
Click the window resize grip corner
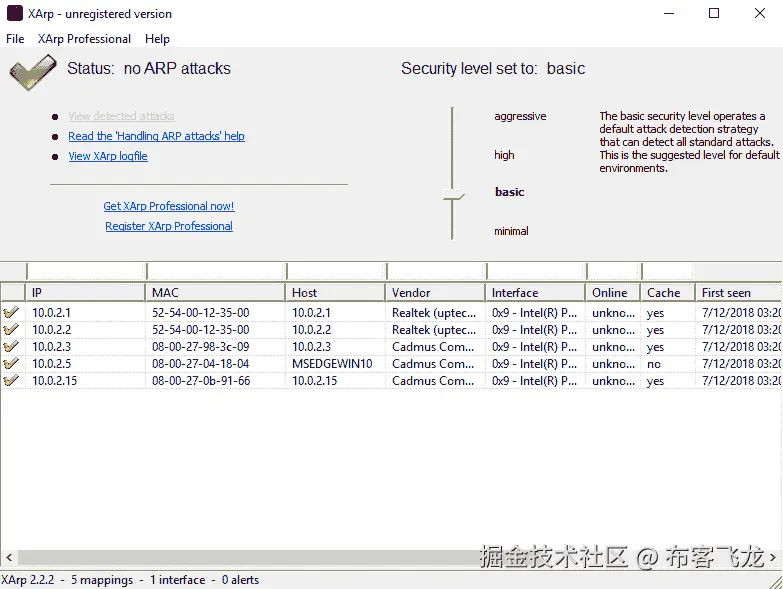click(x=776, y=582)
